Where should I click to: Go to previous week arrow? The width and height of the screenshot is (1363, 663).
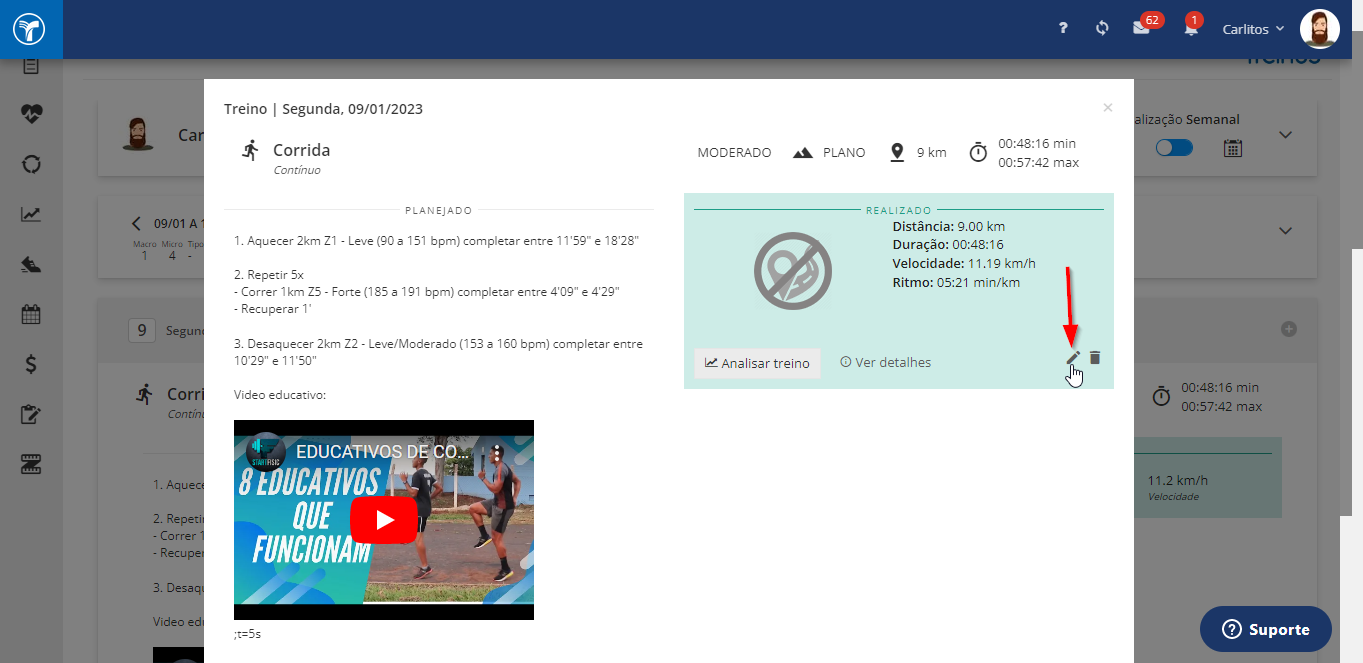(x=137, y=223)
